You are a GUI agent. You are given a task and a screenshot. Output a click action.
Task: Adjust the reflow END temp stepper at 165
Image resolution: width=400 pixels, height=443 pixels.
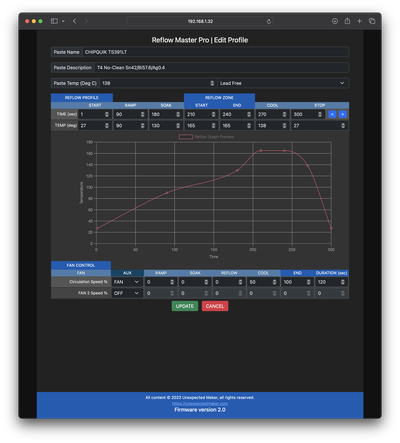tap(249, 126)
